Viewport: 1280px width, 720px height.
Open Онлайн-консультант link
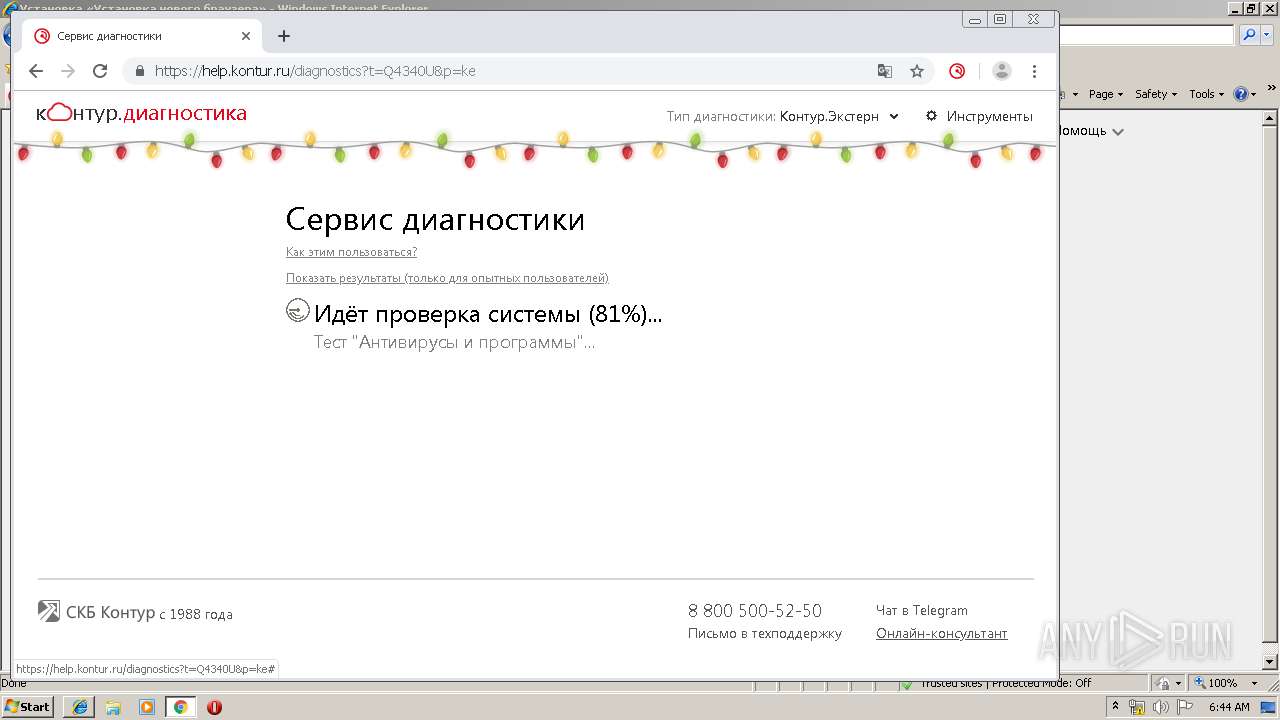[x=942, y=633]
